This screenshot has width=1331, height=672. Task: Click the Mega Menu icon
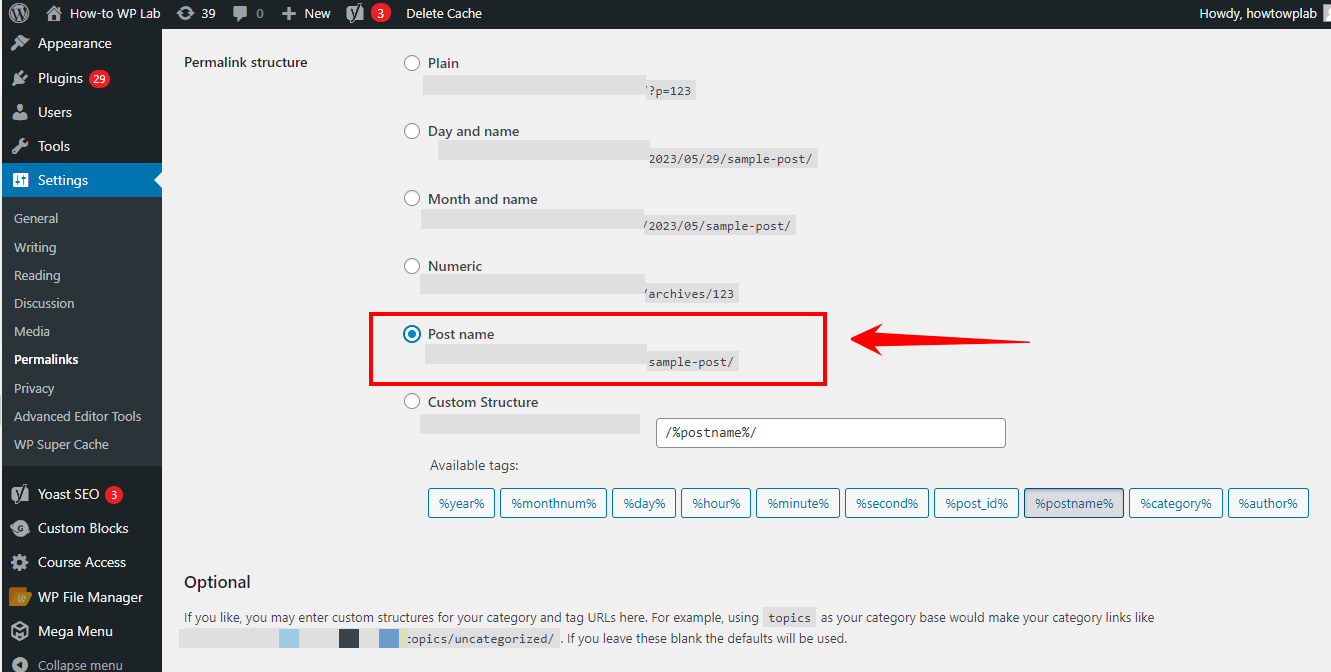[20, 631]
